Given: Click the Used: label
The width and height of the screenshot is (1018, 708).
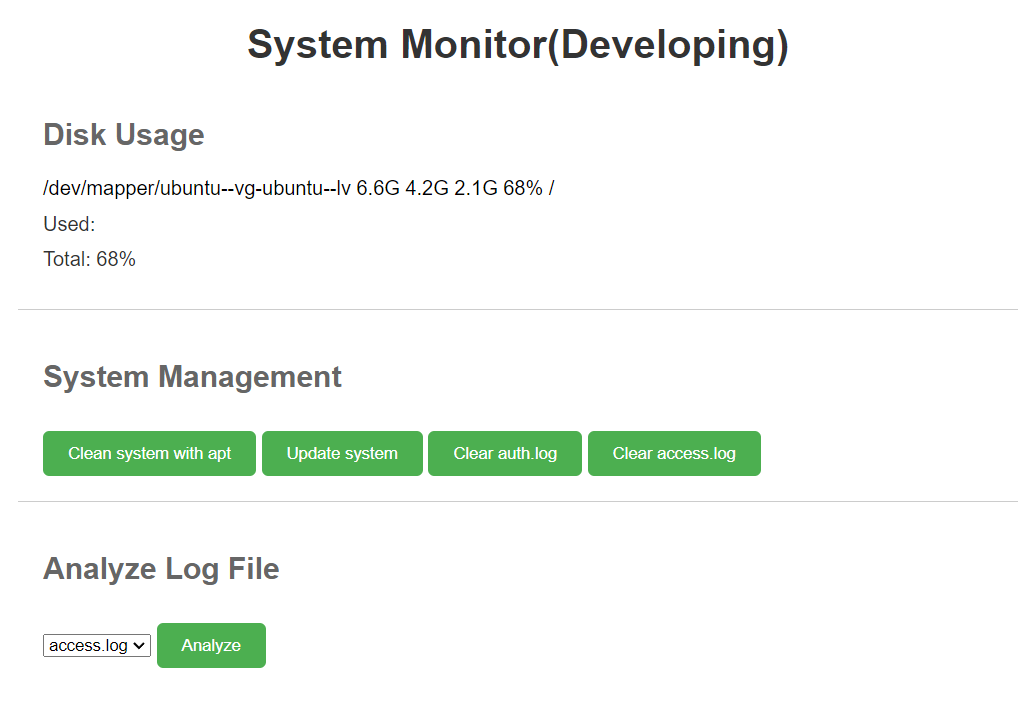Looking at the screenshot, I should pyautogui.click(x=69, y=224).
